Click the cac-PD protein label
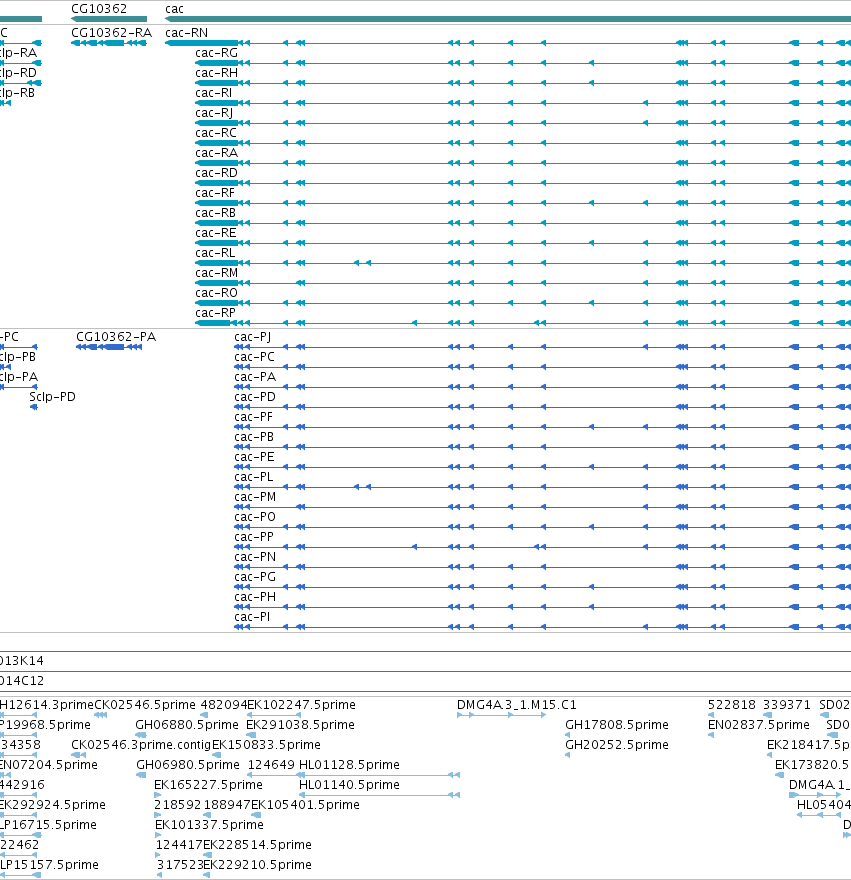This screenshot has height=880, width=851. (255, 397)
